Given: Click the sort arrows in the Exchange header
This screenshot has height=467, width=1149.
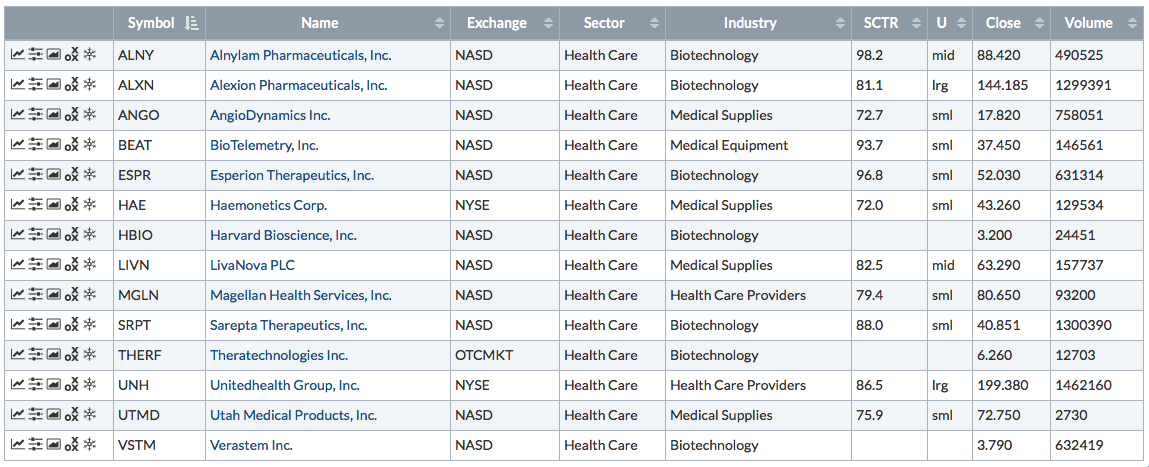Looking at the screenshot, I should tap(548, 23).
